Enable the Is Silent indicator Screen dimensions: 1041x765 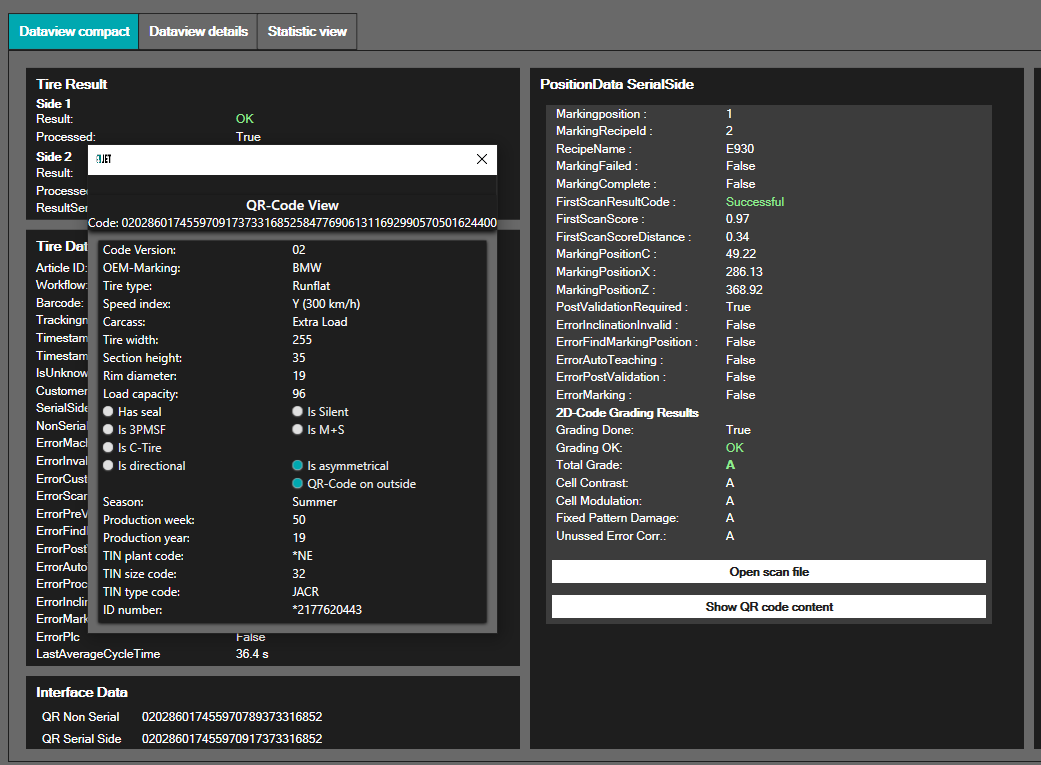point(298,412)
